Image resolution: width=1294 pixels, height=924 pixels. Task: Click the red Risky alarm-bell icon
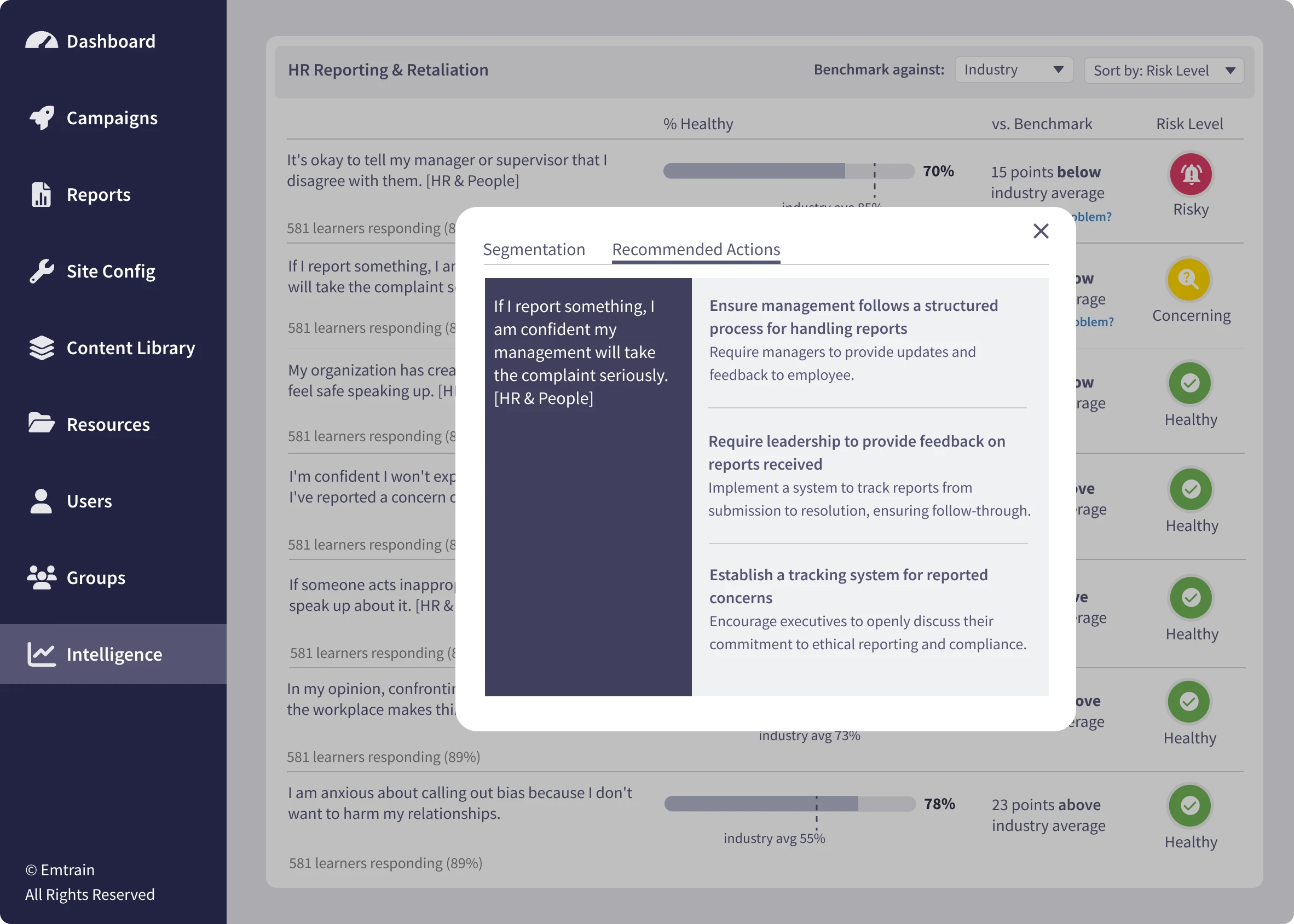(x=1191, y=174)
